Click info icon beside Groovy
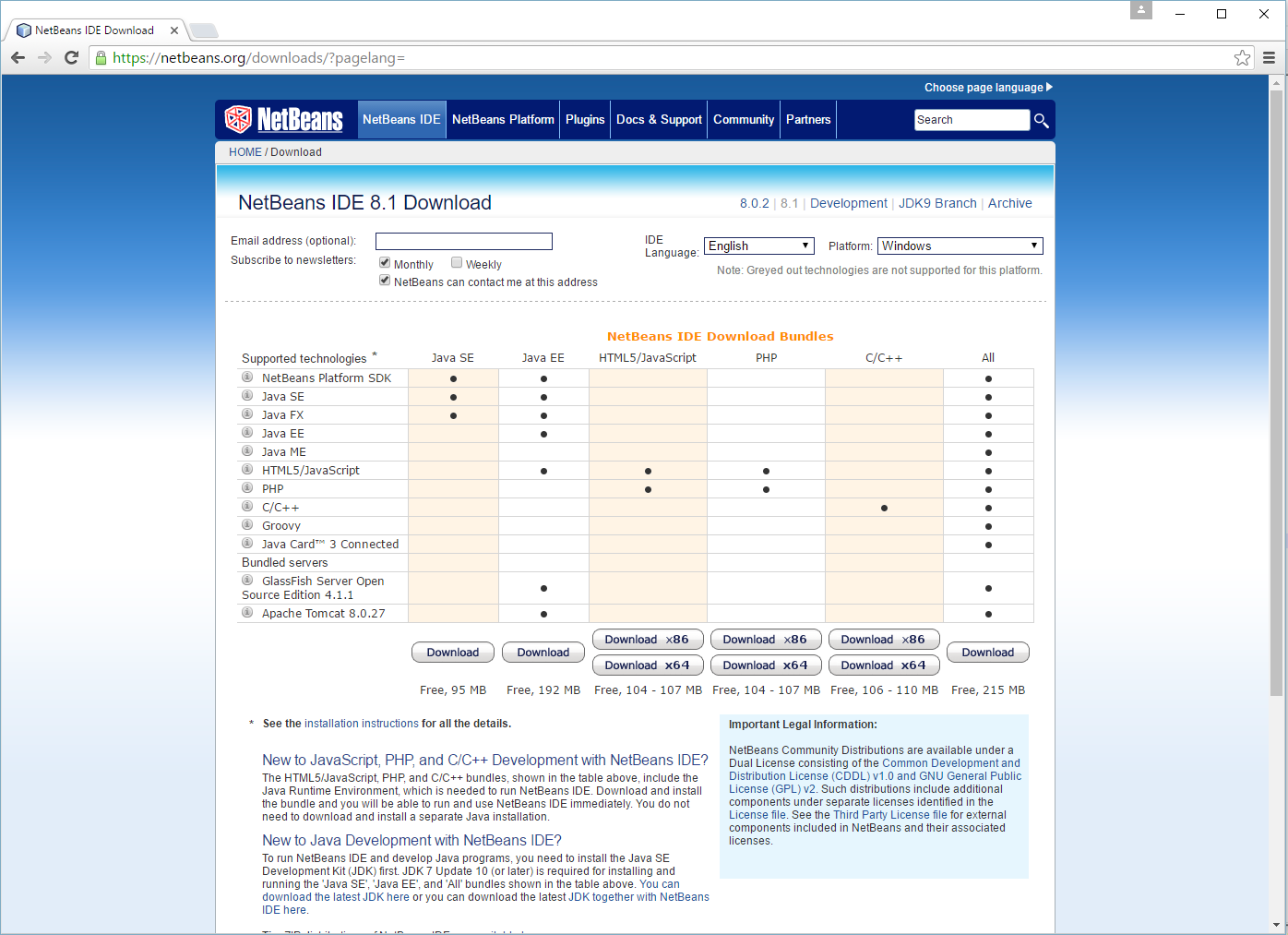The width and height of the screenshot is (1288, 935). 247,524
